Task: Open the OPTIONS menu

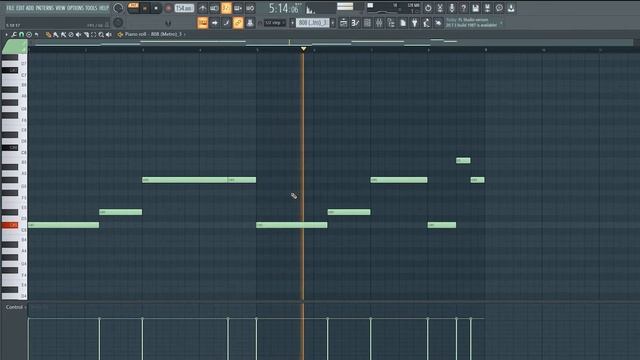Action: 75,8
